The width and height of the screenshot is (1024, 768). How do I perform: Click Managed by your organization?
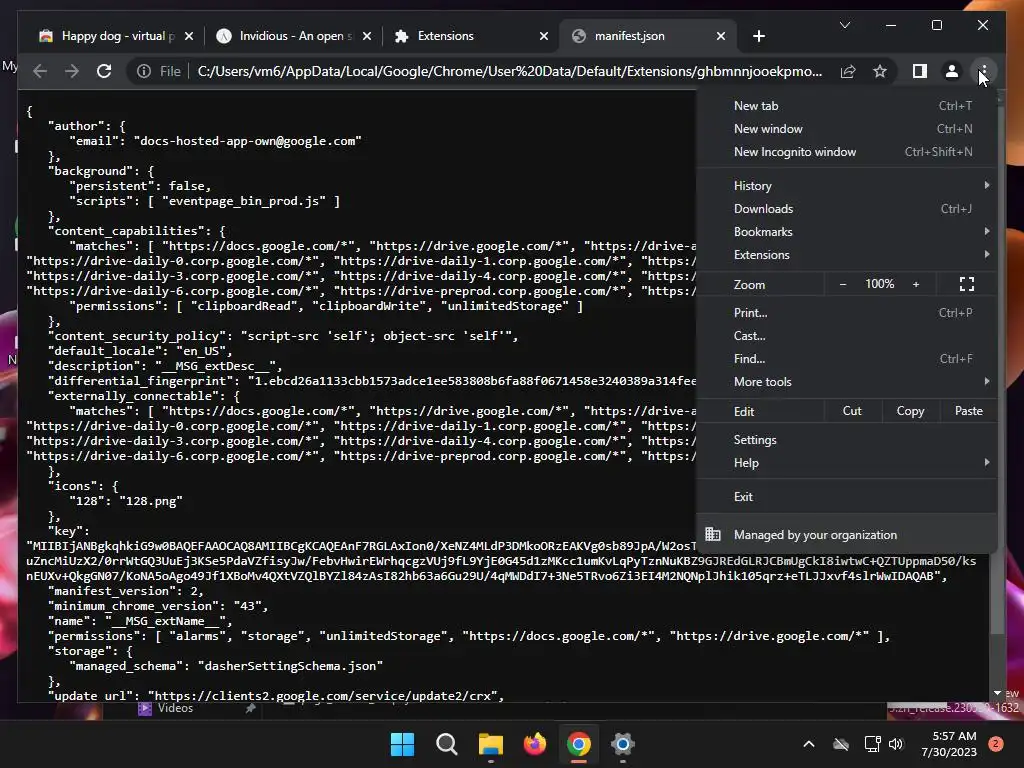(847, 535)
